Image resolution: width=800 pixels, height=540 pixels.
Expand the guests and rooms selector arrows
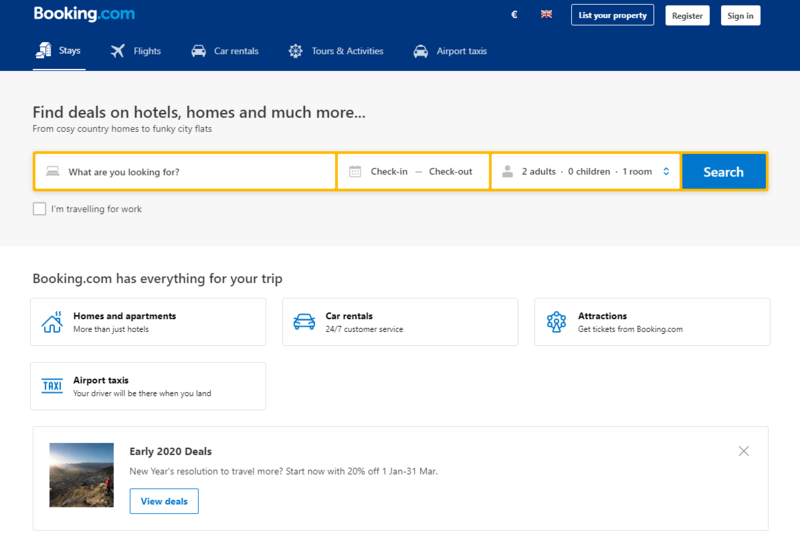pos(666,171)
